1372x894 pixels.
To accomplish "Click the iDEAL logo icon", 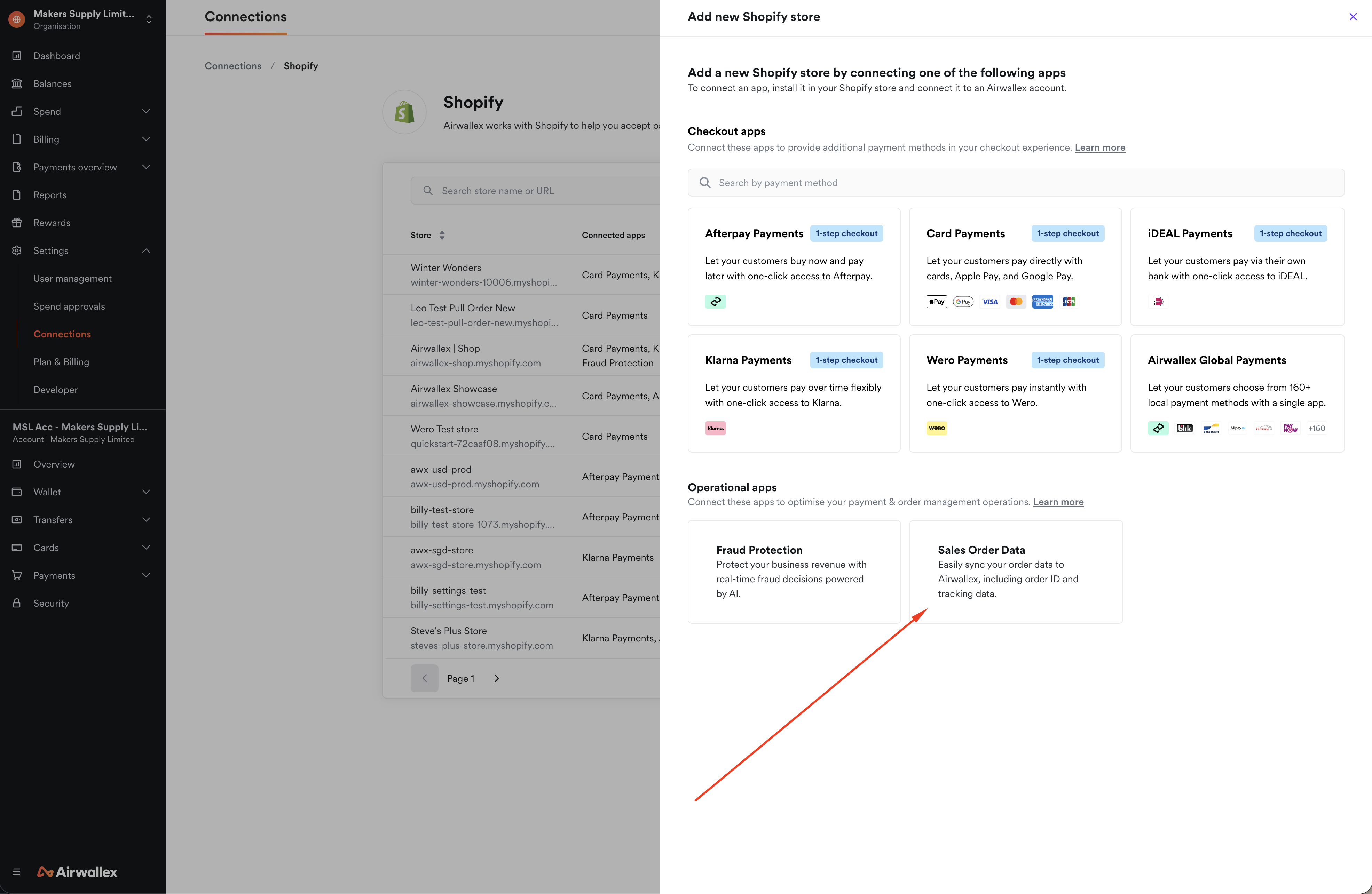I will (x=1158, y=301).
